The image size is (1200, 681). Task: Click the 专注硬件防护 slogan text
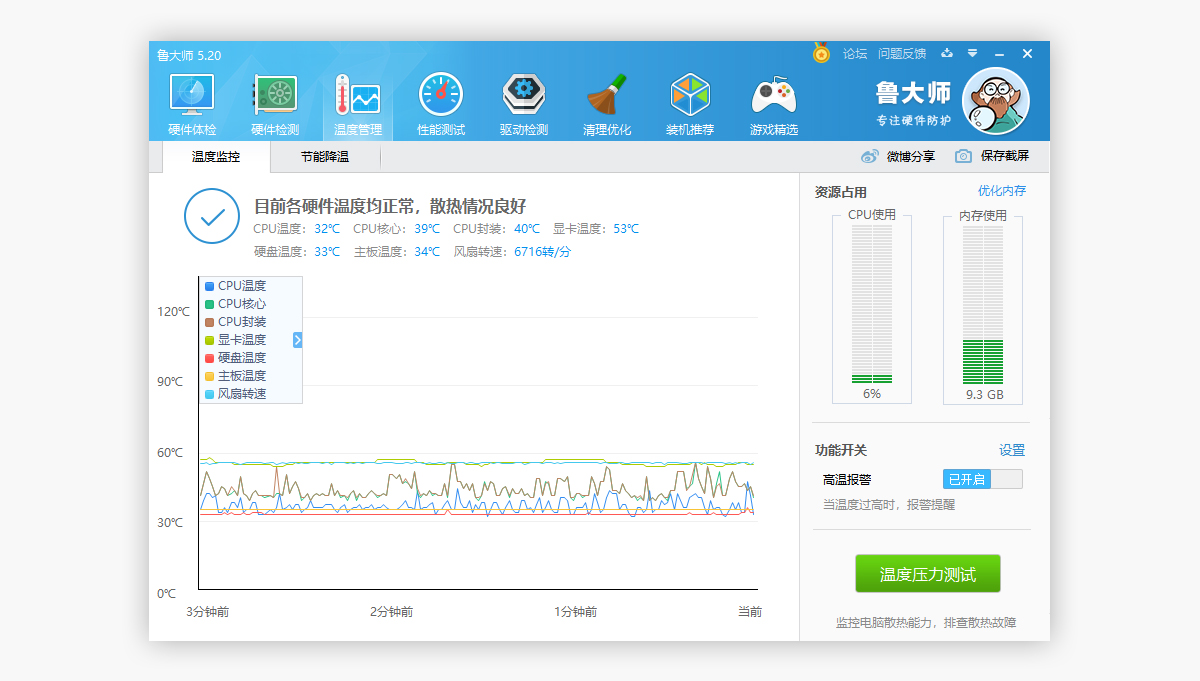tap(914, 120)
